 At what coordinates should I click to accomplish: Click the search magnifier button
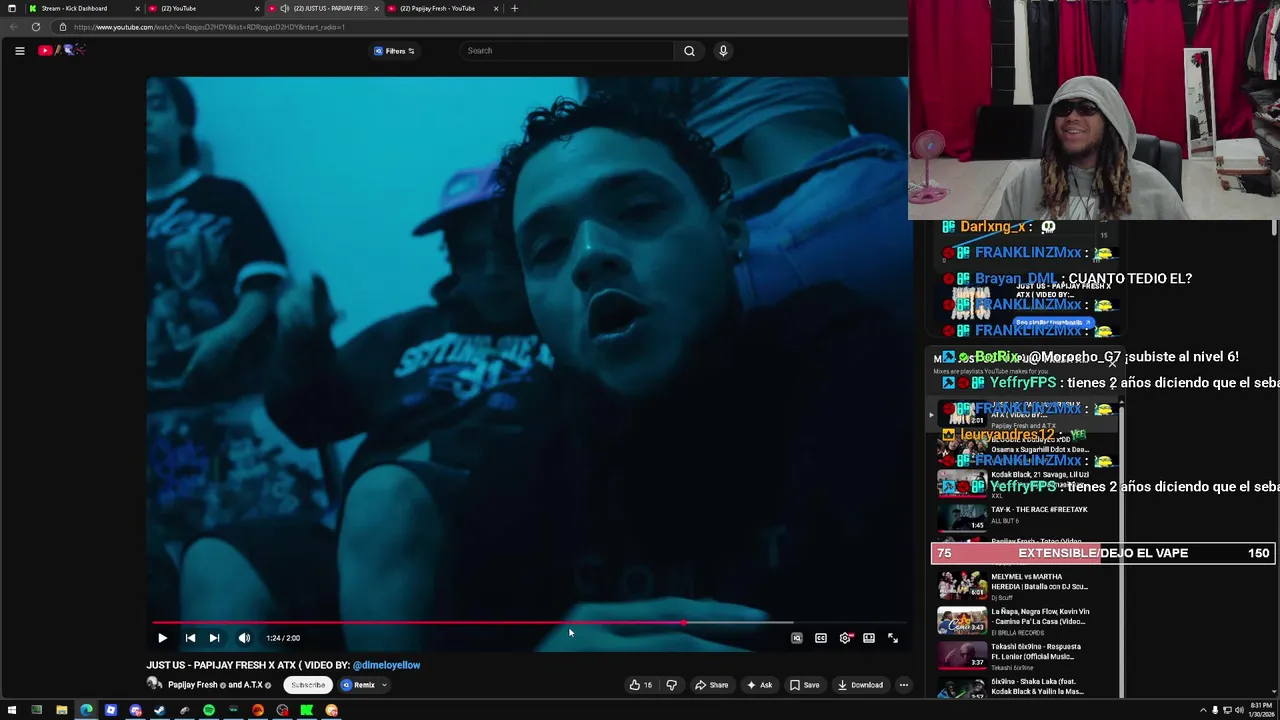coord(689,51)
